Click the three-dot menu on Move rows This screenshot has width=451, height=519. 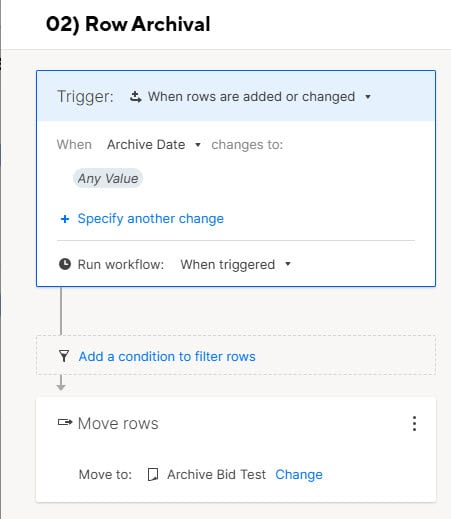point(414,423)
